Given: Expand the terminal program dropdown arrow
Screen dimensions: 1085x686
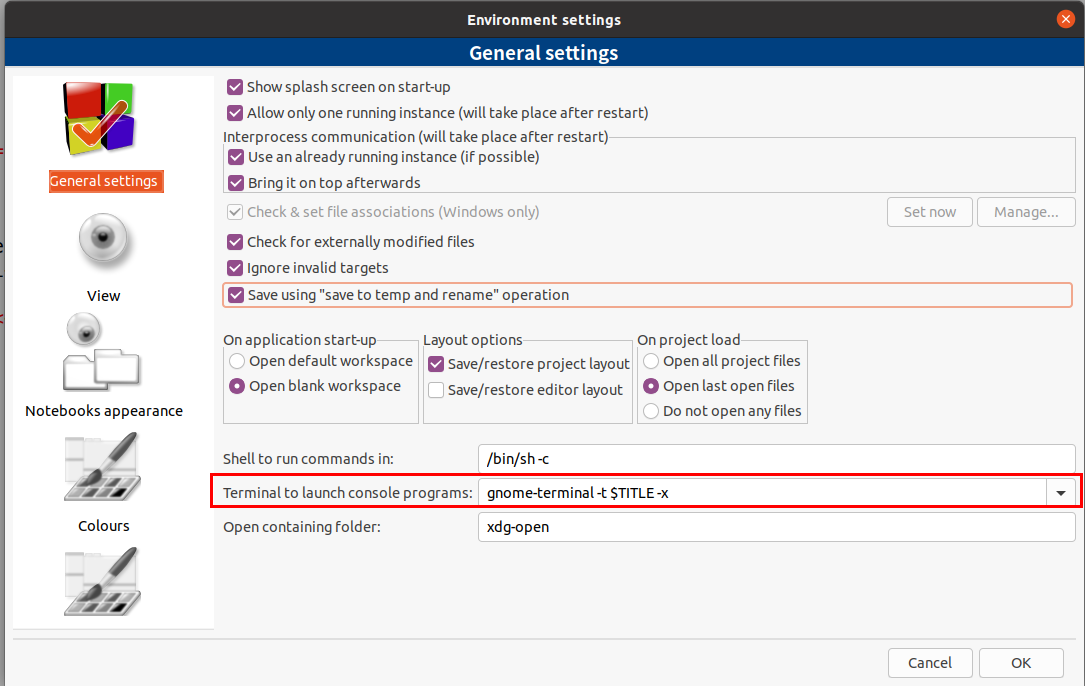Looking at the screenshot, I should (1059, 493).
